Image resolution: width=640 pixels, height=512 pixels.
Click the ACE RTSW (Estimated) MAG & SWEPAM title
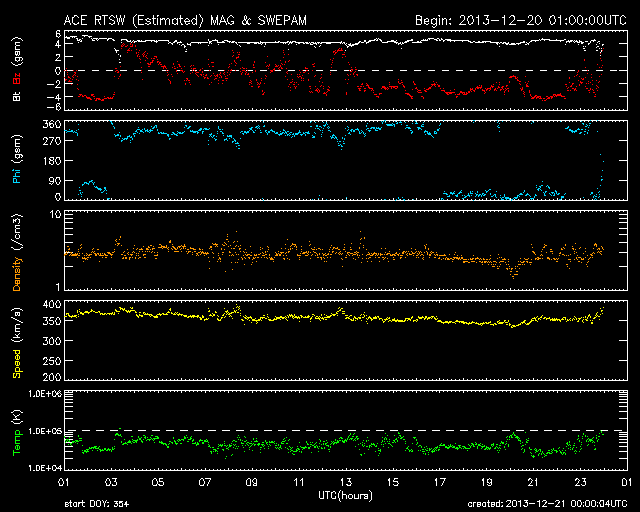click(x=185, y=20)
